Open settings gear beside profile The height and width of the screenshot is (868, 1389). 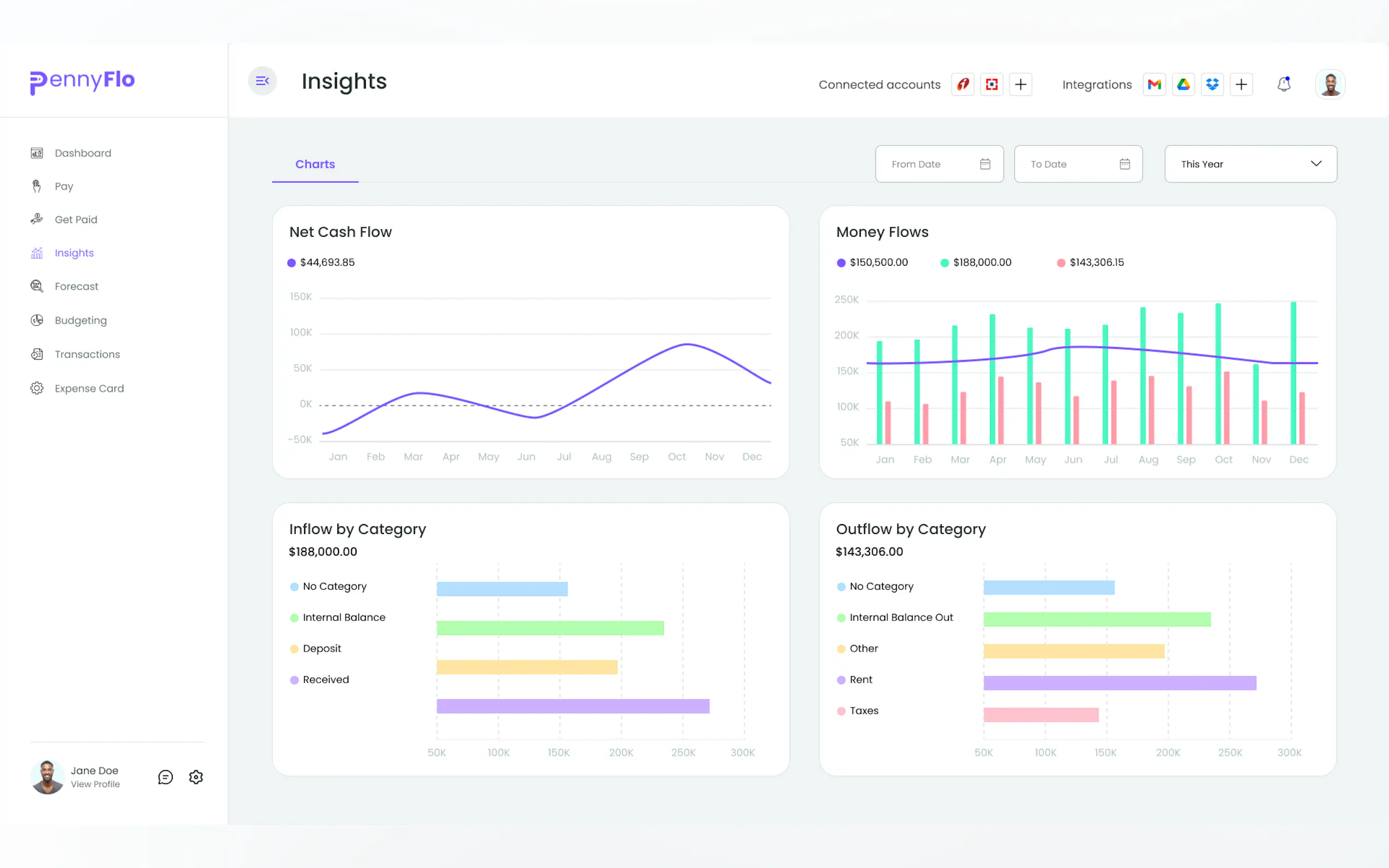pyautogui.click(x=196, y=777)
